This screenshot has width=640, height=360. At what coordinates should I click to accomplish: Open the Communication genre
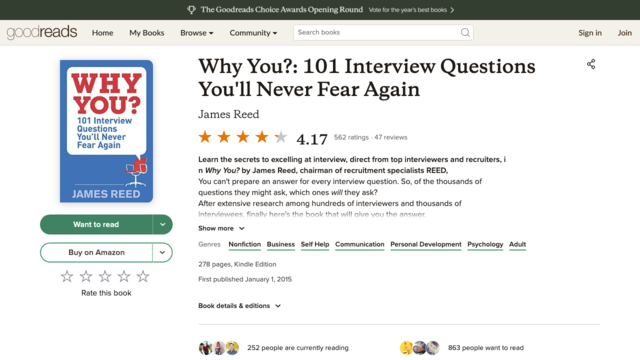[x=360, y=244]
